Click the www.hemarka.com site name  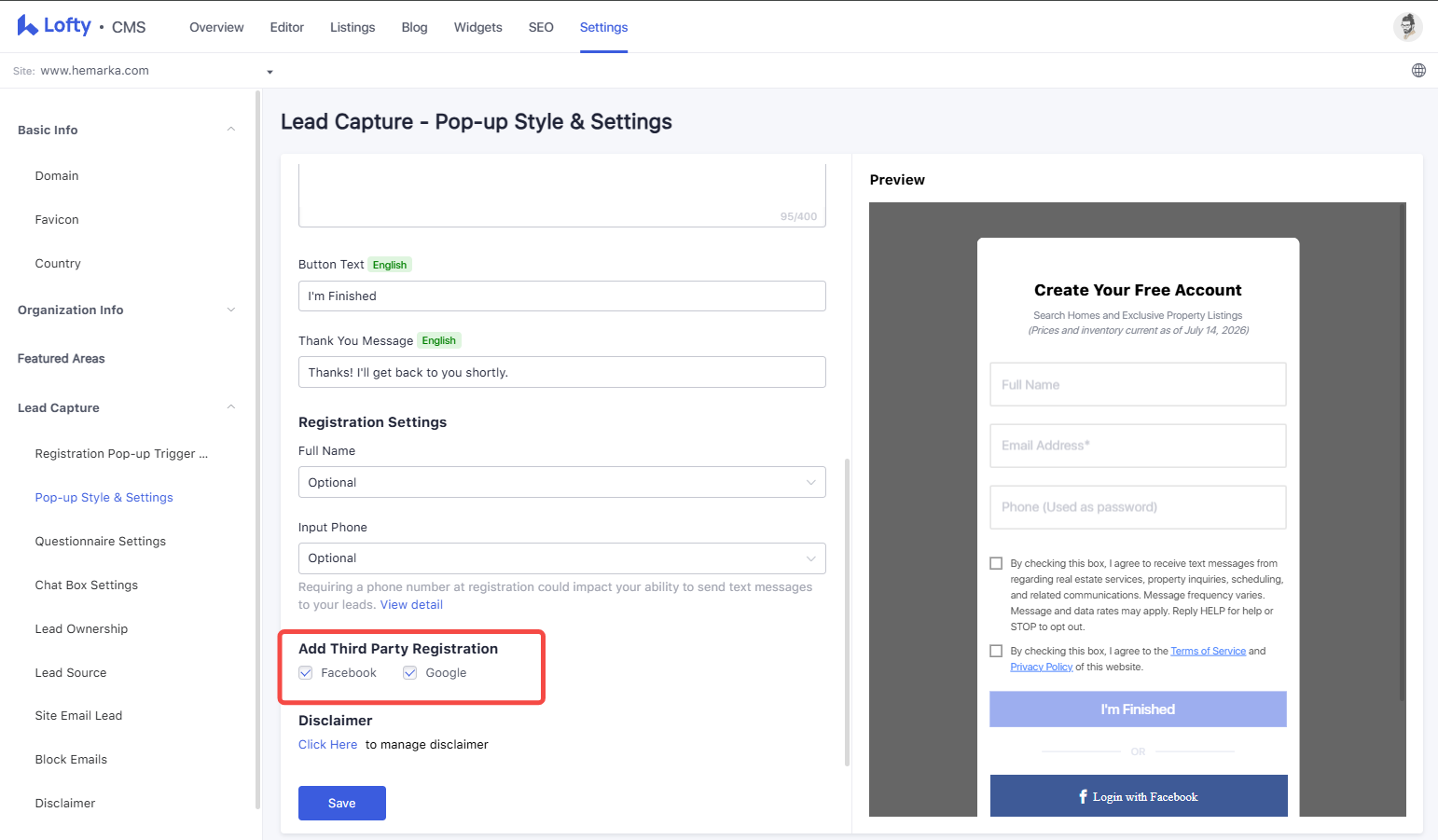point(95,71)
